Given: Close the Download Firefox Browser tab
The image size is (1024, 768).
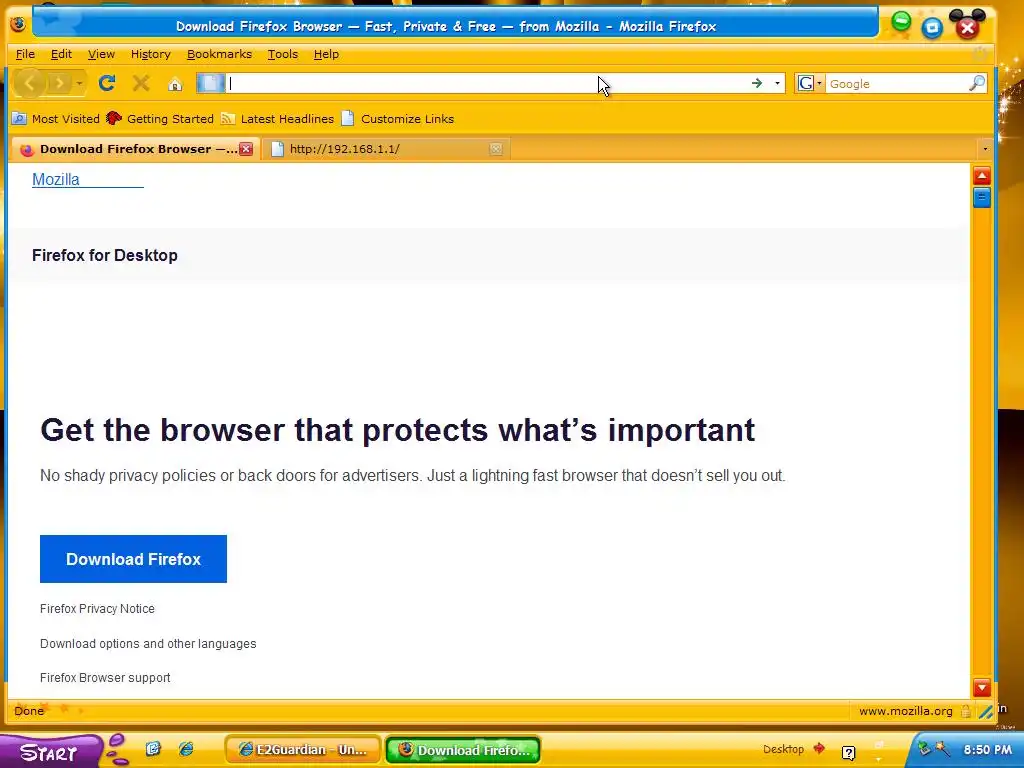Looking at the screenshot, I should point(246,149).
